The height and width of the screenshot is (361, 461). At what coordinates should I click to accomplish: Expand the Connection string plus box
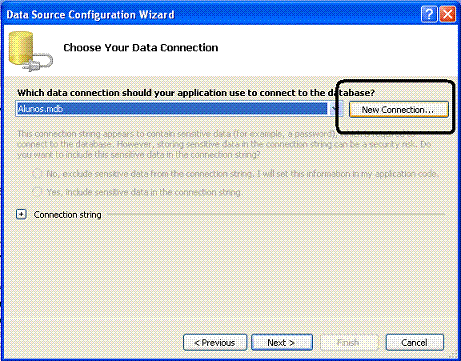point(21,214)
